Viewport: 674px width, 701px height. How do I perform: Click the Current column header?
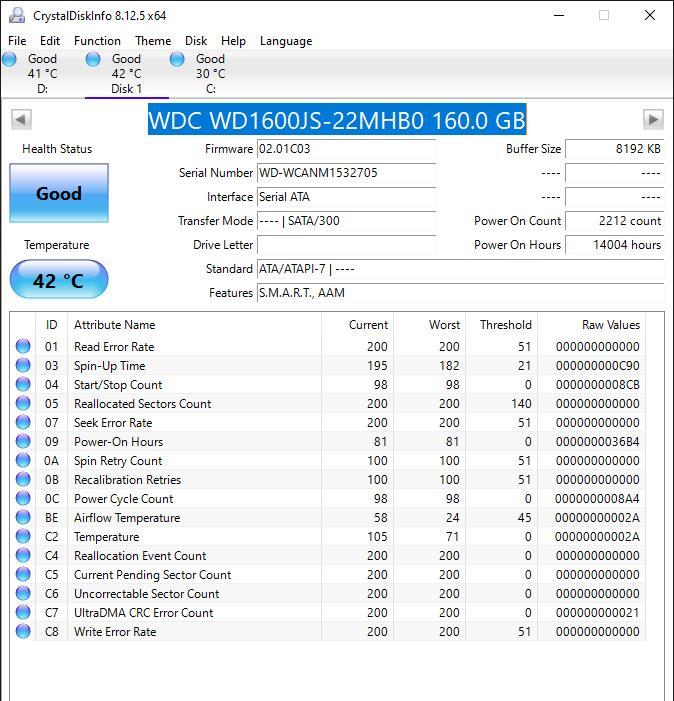tap(358, 325)
